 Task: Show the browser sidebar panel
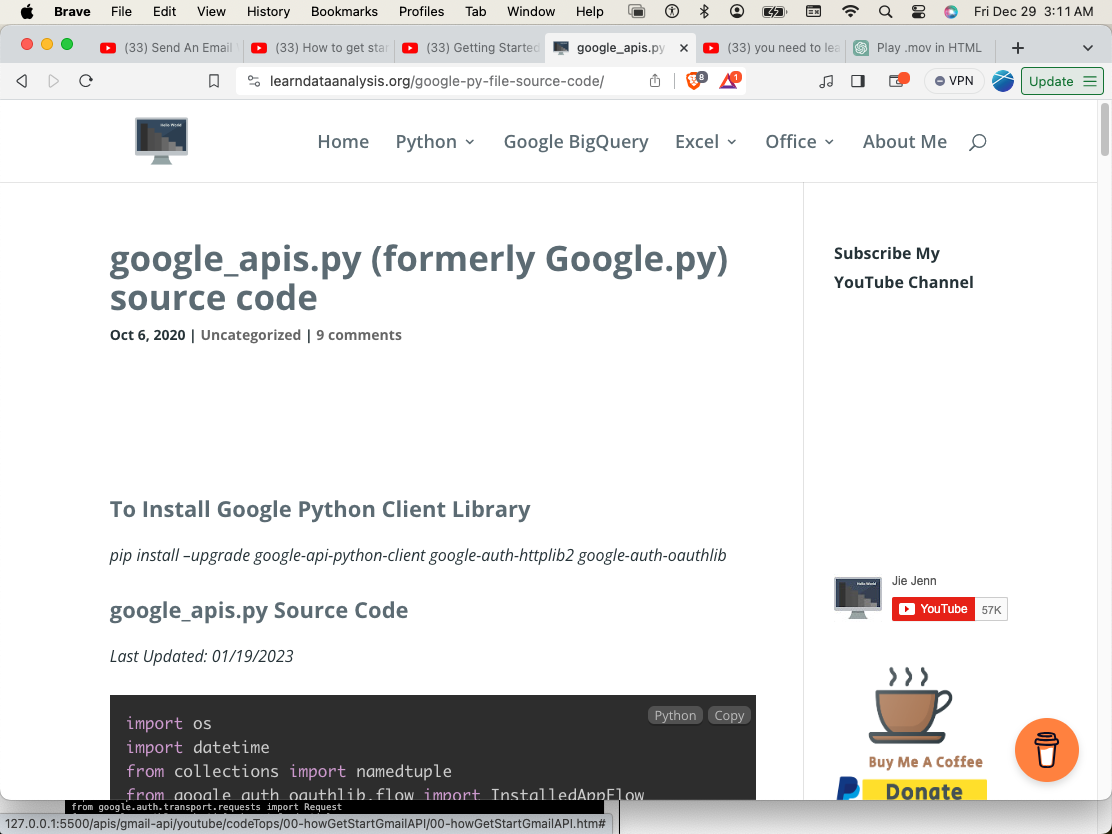pos(858,81)
